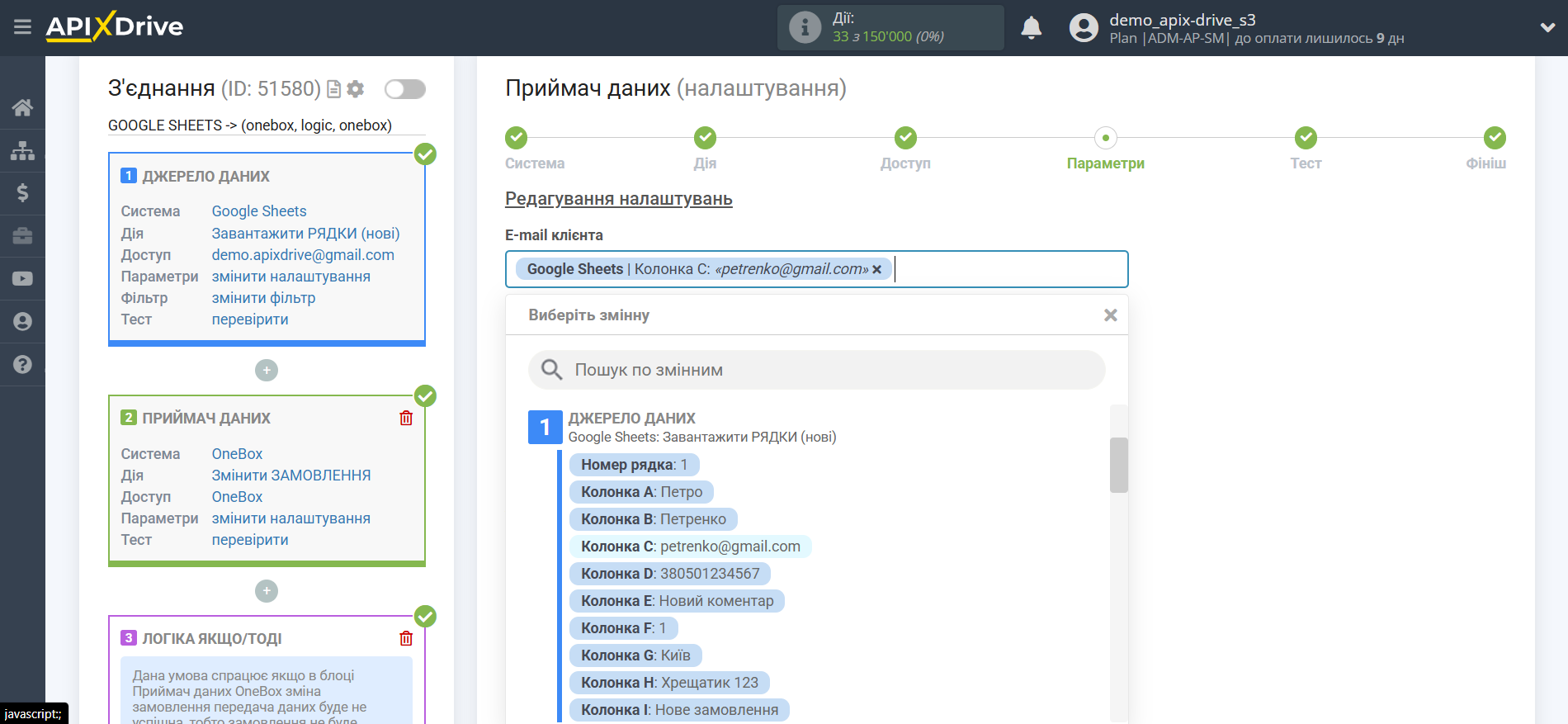
Task: Add a block after ПРИЙМАЧ ДАНИХ with plus
Action: pos(267,590)
